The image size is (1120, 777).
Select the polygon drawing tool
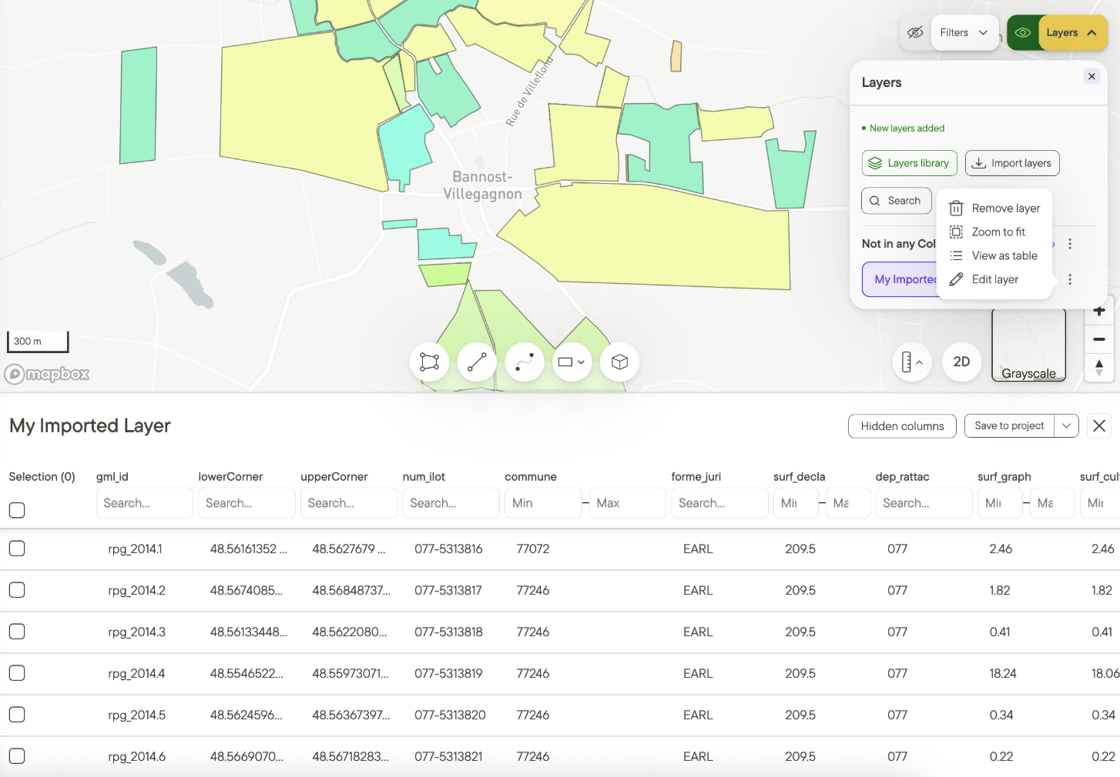point(429,362)
